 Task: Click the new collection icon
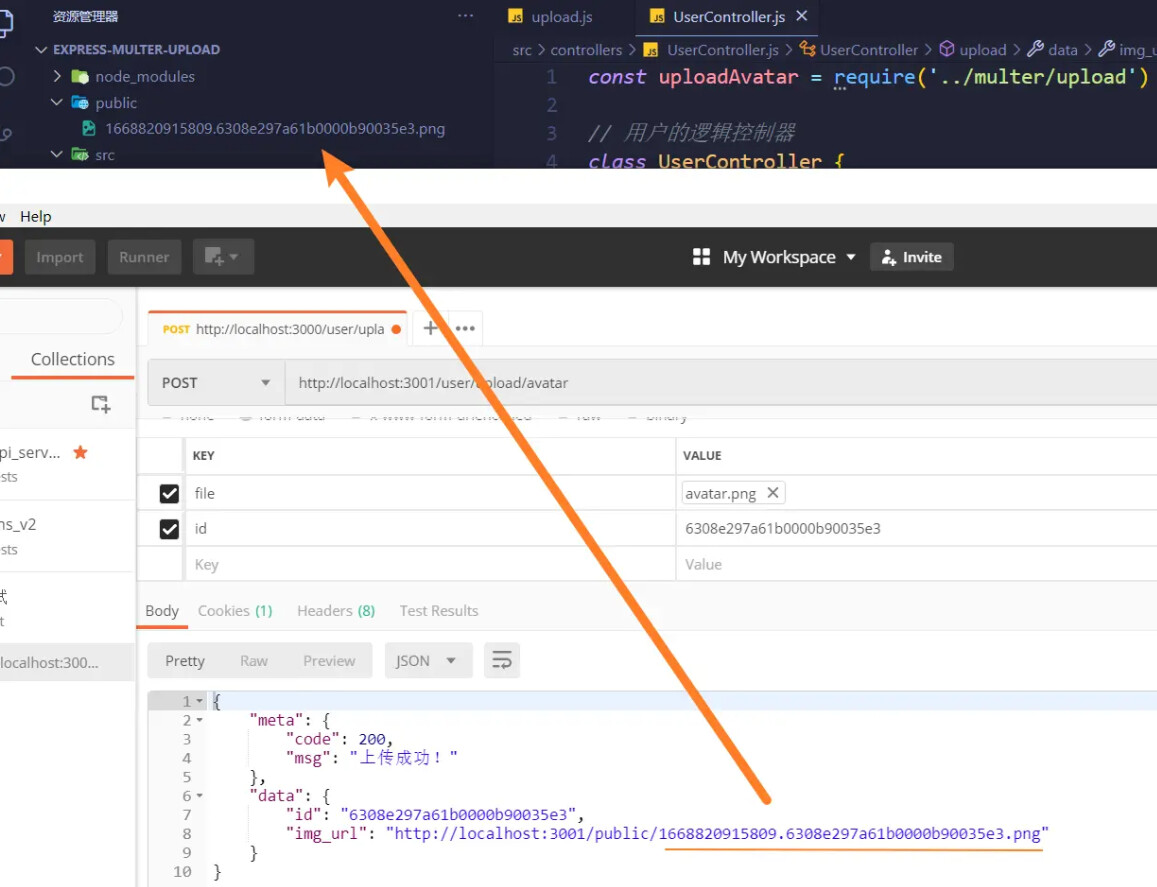[x=100, y=404]
